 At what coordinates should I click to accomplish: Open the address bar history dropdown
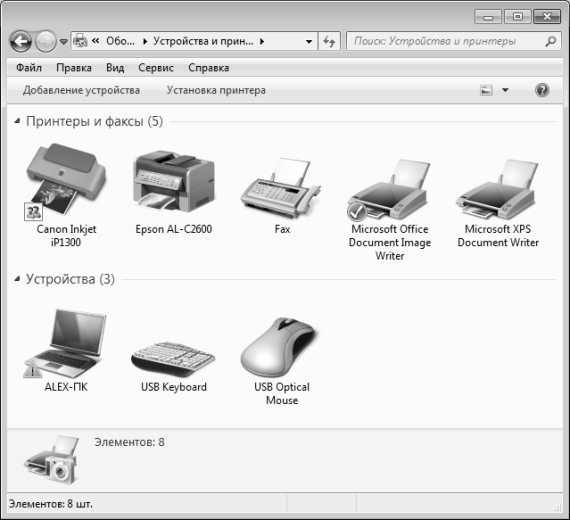point(309,41)
